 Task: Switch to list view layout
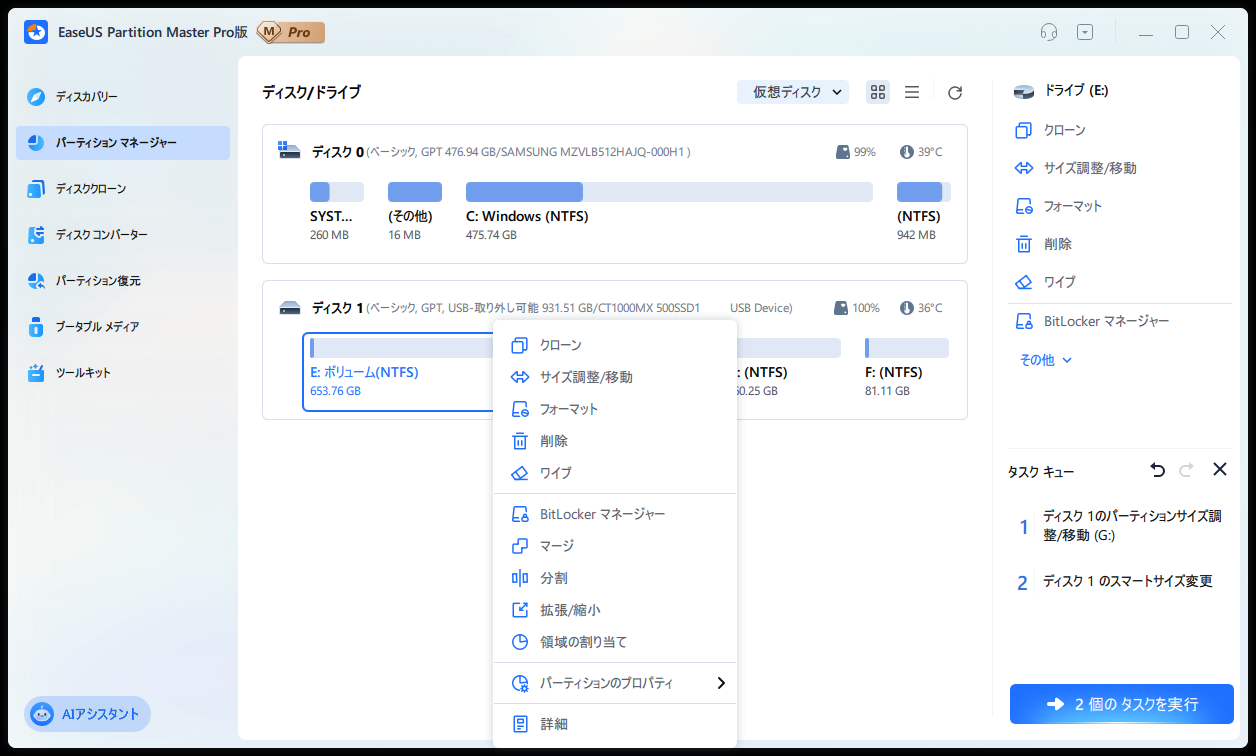tap(912, 92)
